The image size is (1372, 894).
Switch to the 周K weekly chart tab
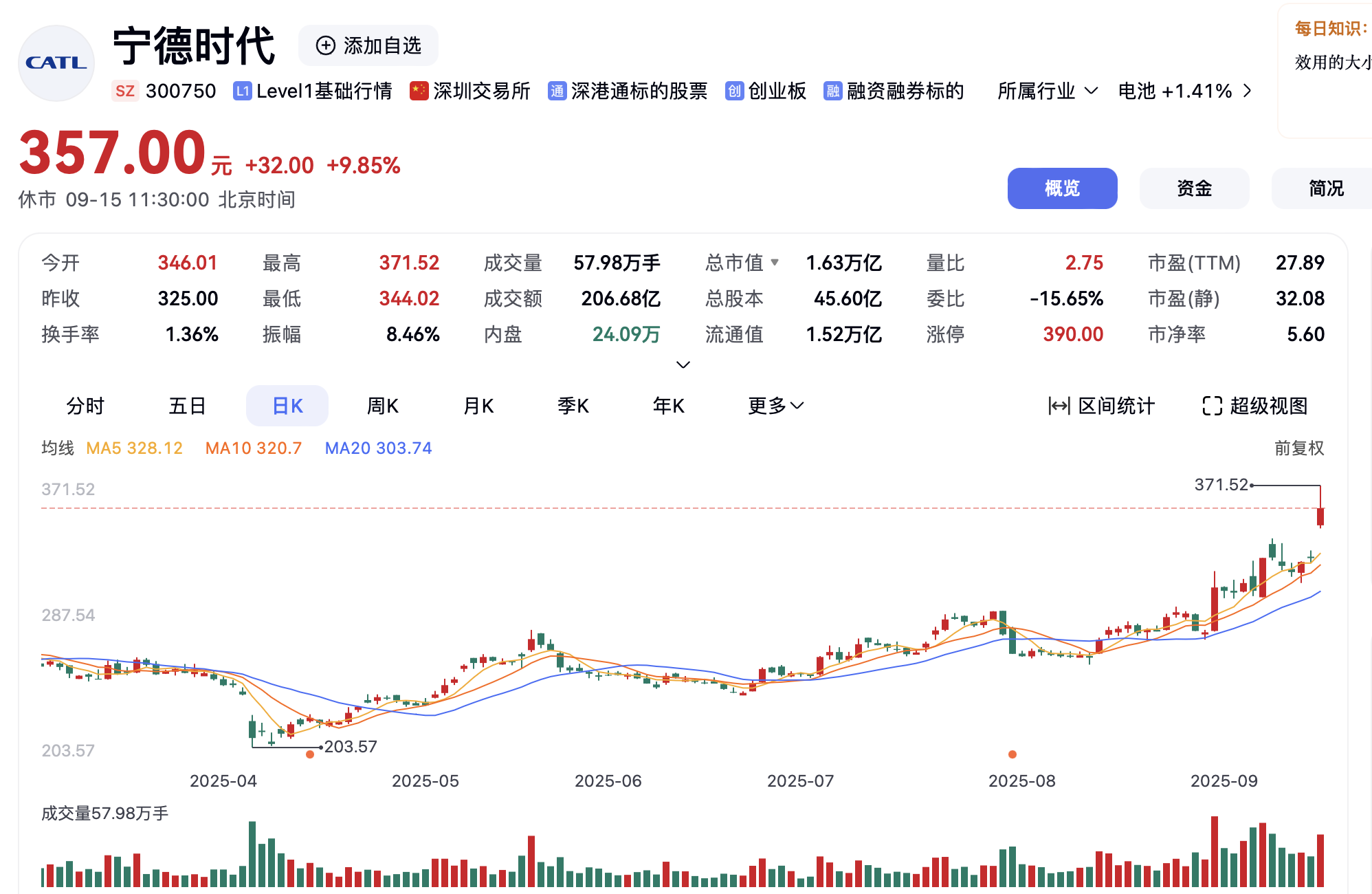[382, 406]
